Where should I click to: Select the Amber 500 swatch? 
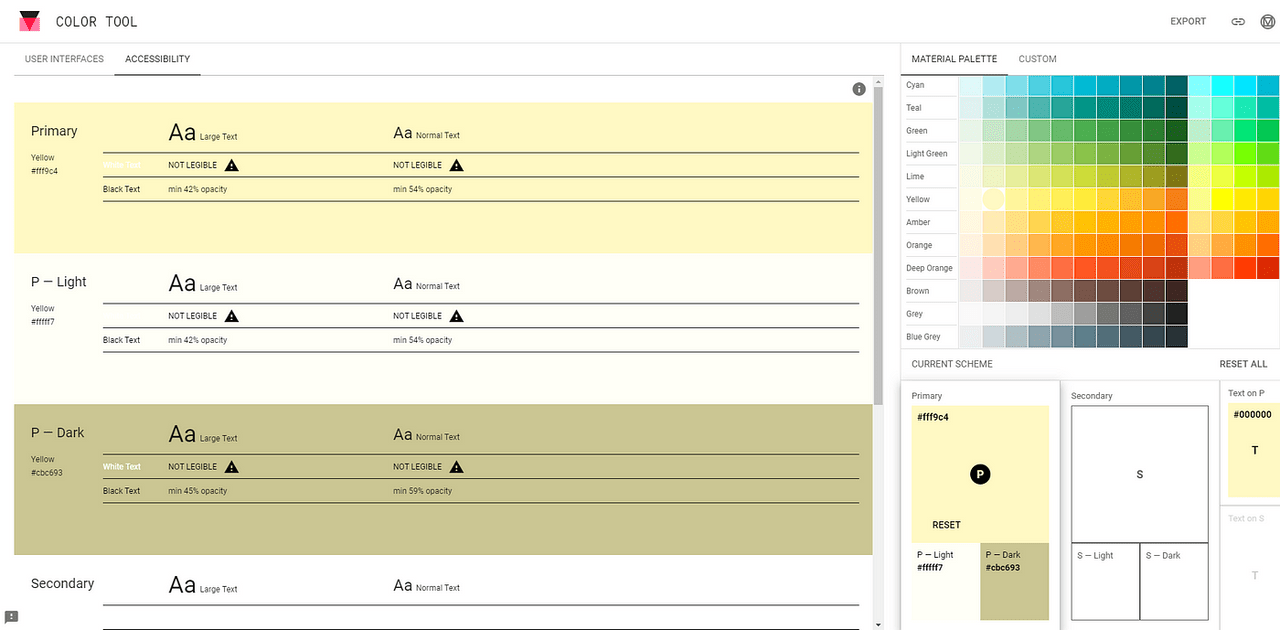pyautogui.click(x=1084, y=223)
